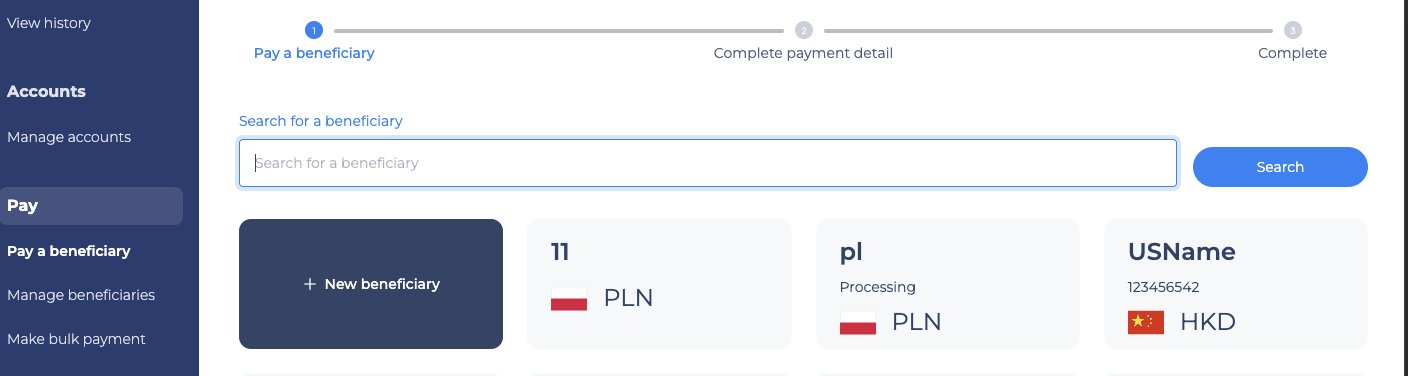Screen dimensions: 1408x376
Task: Click the step 3 circle indicator
Action: coord(1293,30)
